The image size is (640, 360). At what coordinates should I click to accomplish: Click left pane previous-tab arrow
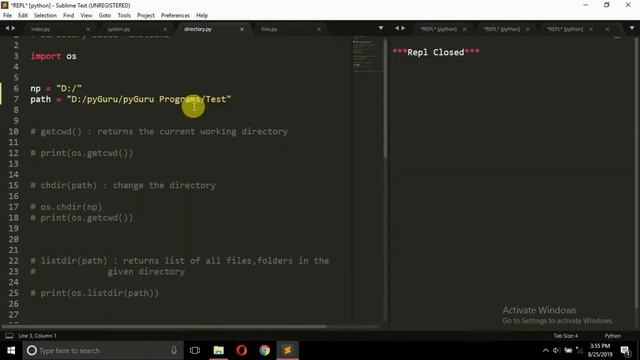[x=7, y=28]
